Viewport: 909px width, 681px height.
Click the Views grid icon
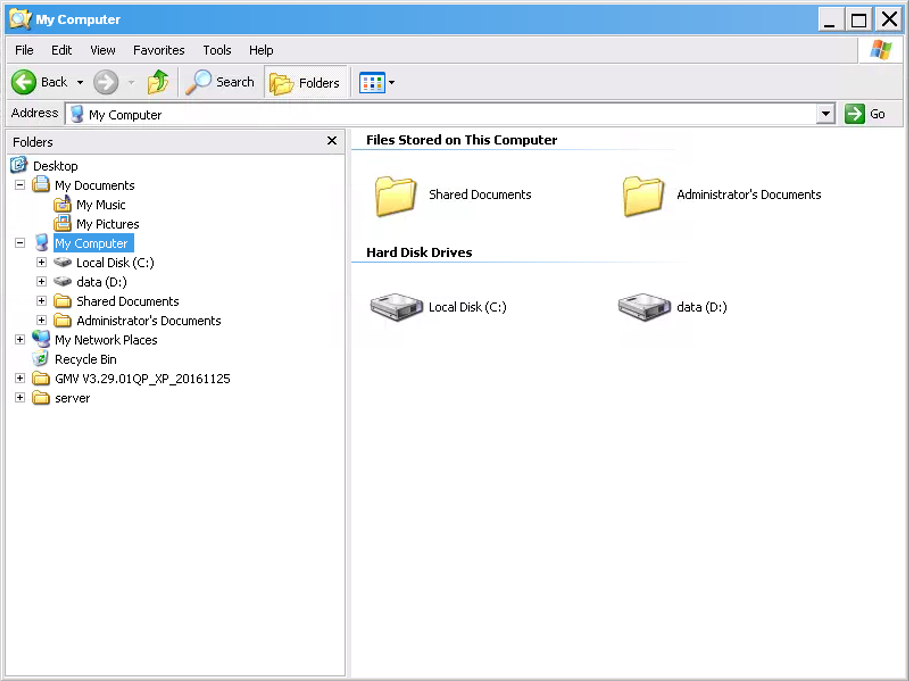372,83
